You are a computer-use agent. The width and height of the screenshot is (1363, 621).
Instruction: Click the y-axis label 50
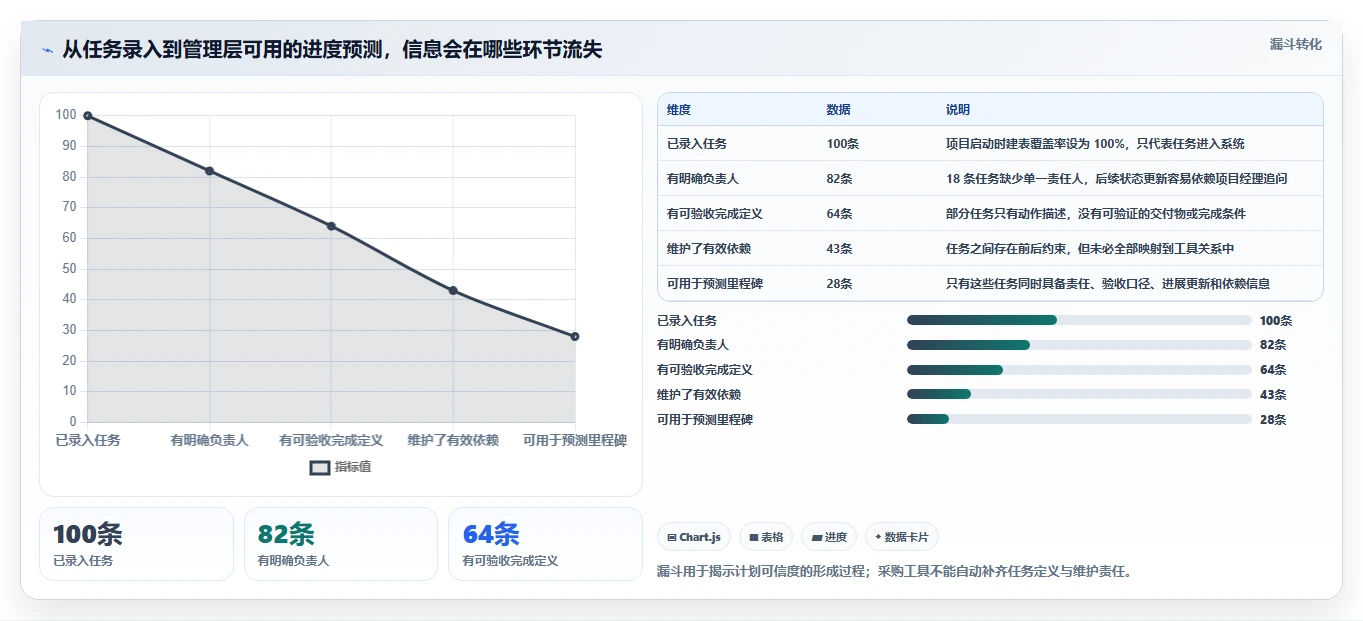(69, 268)
